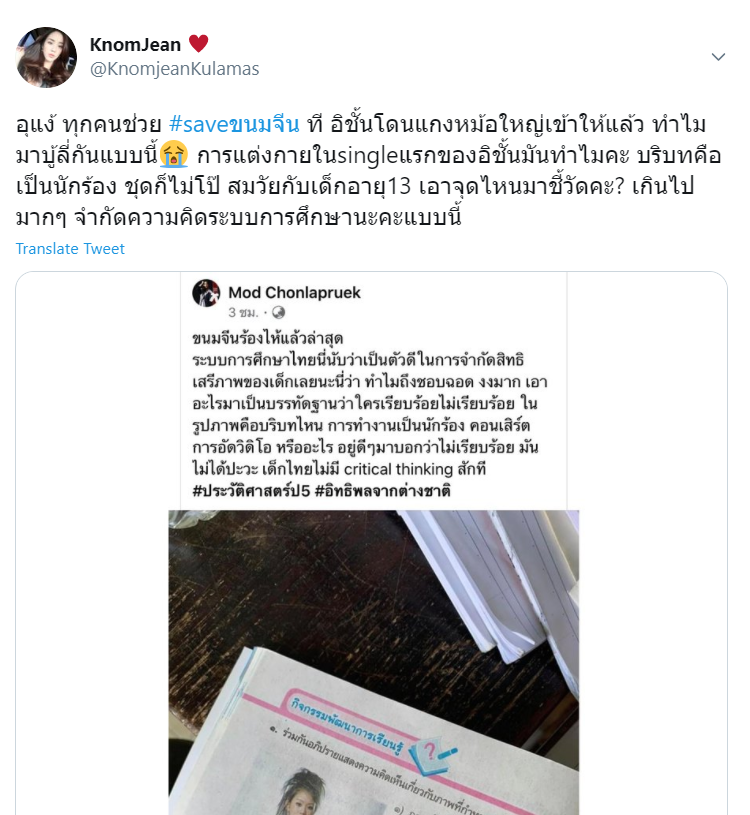Open the embedded textbook photo
This screenshot has height=815, width=750.
pyautogui.click(x=374, y=663)
